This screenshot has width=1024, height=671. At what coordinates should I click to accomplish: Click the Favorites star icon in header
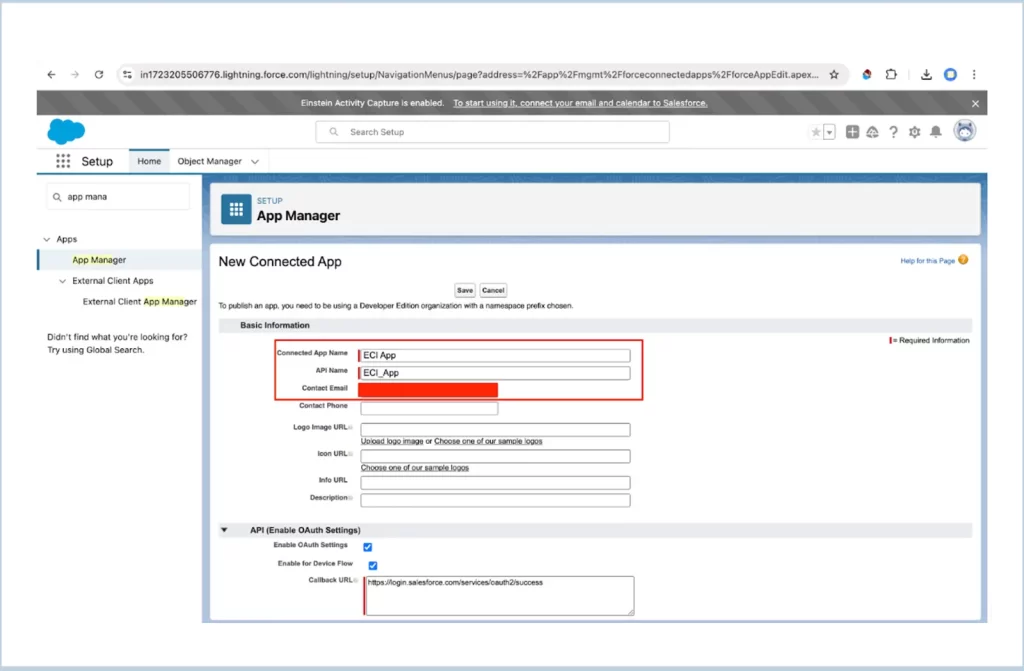coord(816,132)
